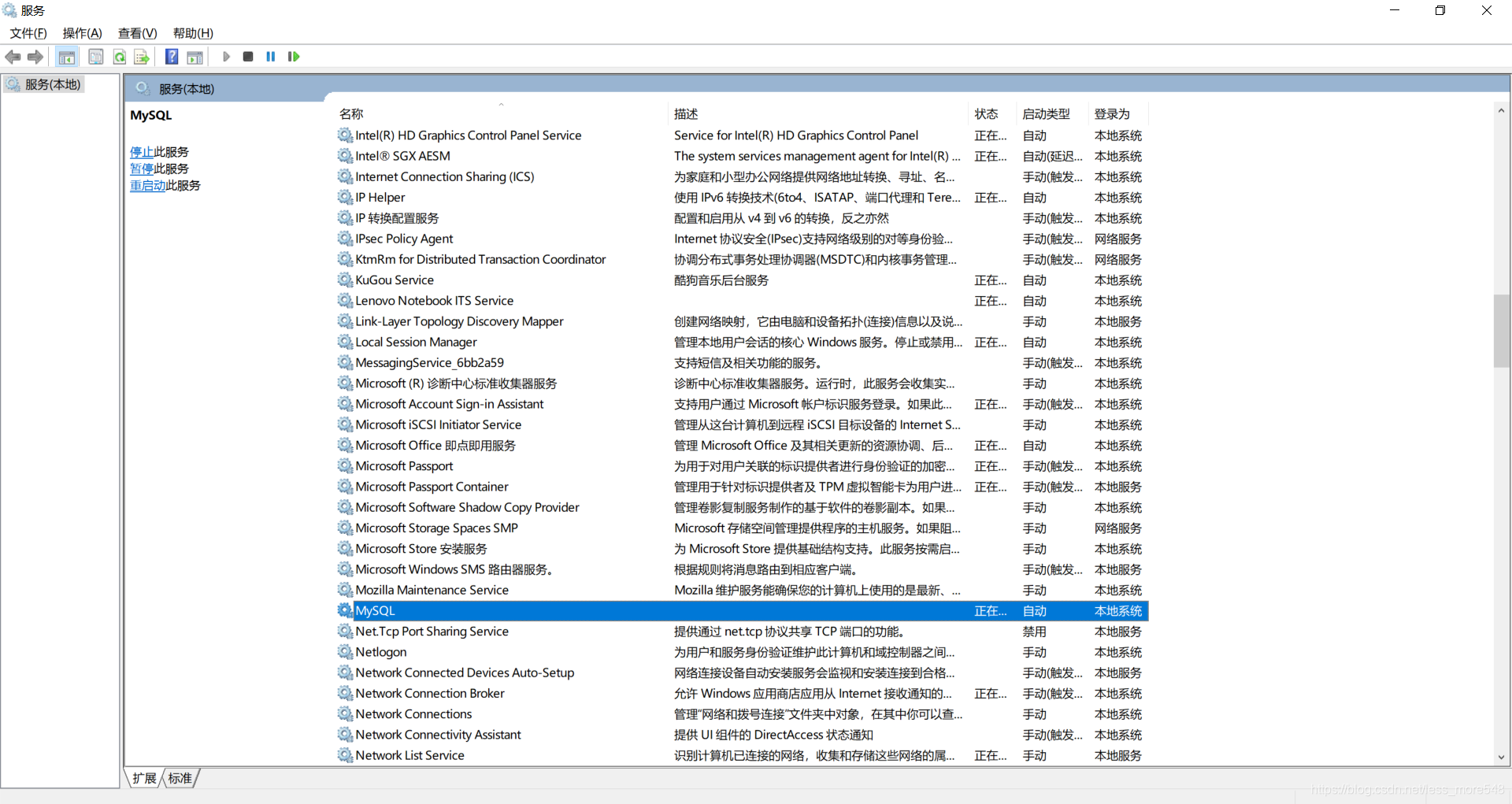1512x804 pixels.
Task: Pause the service with the pause icon
Action: 271,57
